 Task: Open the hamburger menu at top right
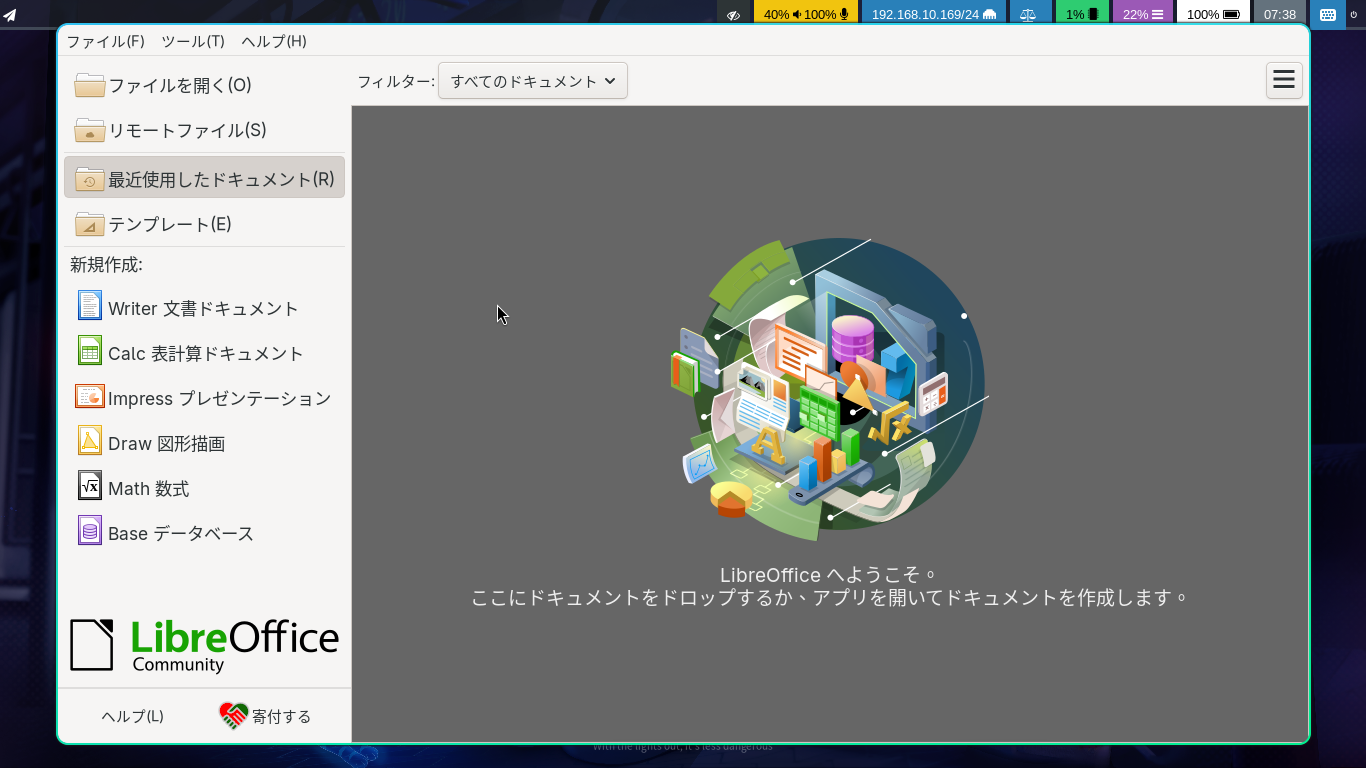click(1284, 80)
